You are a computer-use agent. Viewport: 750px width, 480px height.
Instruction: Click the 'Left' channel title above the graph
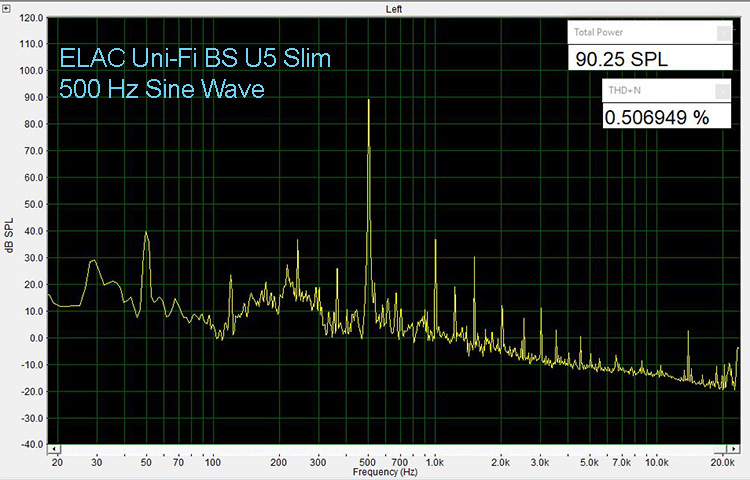(394, 9)
